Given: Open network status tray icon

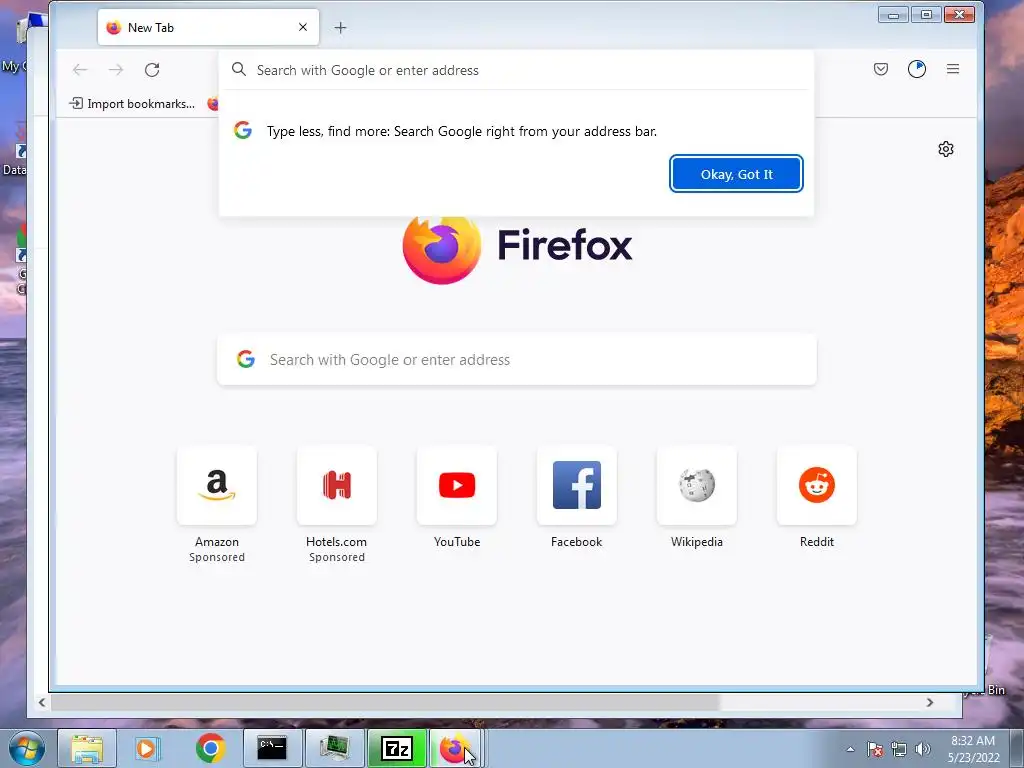Looking at the screenshot, I should click(899, 749).
